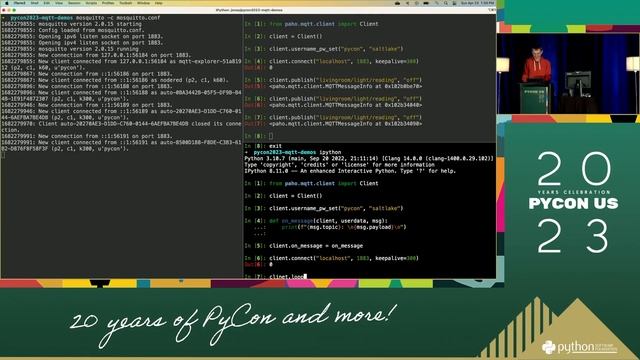Open the Session menu
The image size is (640, 360).
coord(74,3)
